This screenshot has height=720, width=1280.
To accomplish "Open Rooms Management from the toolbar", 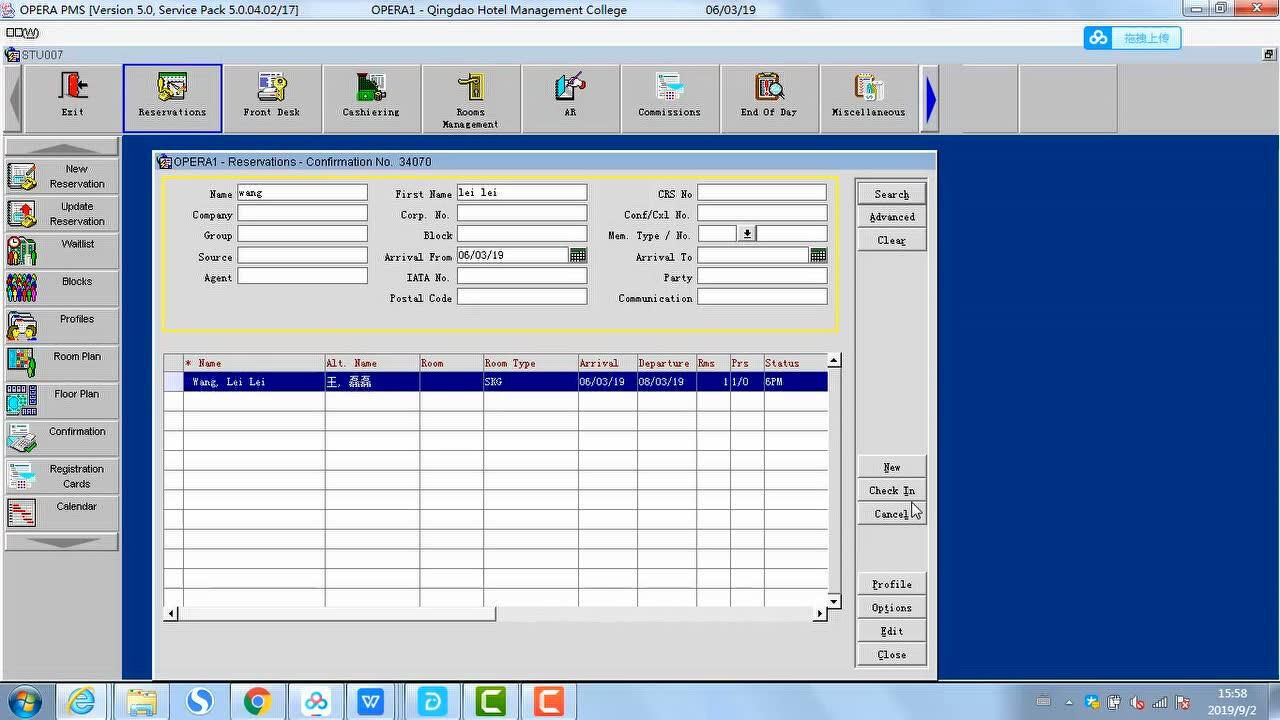I will (470, 98).
